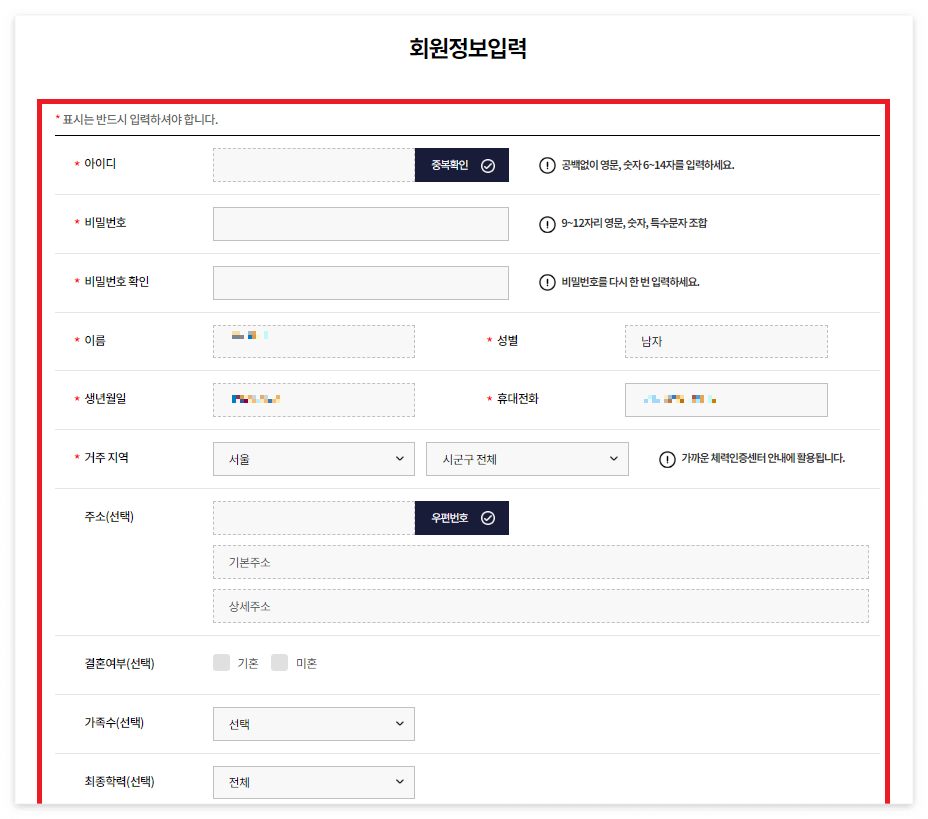This screenshot has width=928, height=819.
Task: Check the 기혼 marital status checkbox
Action: coord(221,662)
